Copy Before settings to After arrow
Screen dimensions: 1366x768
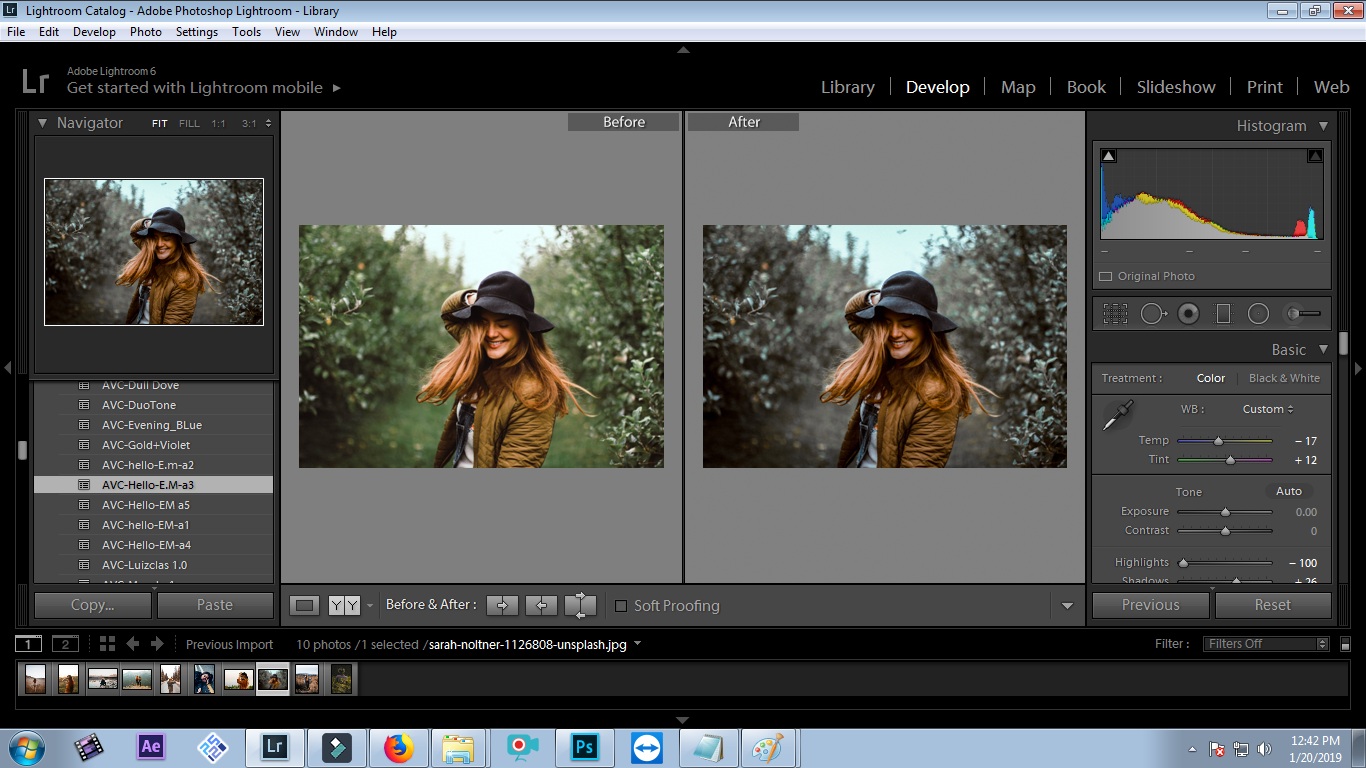point(502,605)
